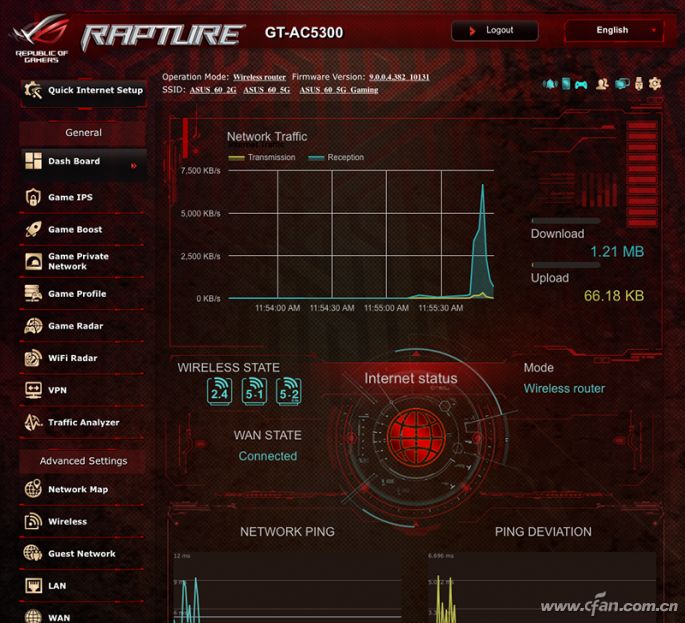
Task: Go to Game Private Network page
Action: click(x=83, y=261)
